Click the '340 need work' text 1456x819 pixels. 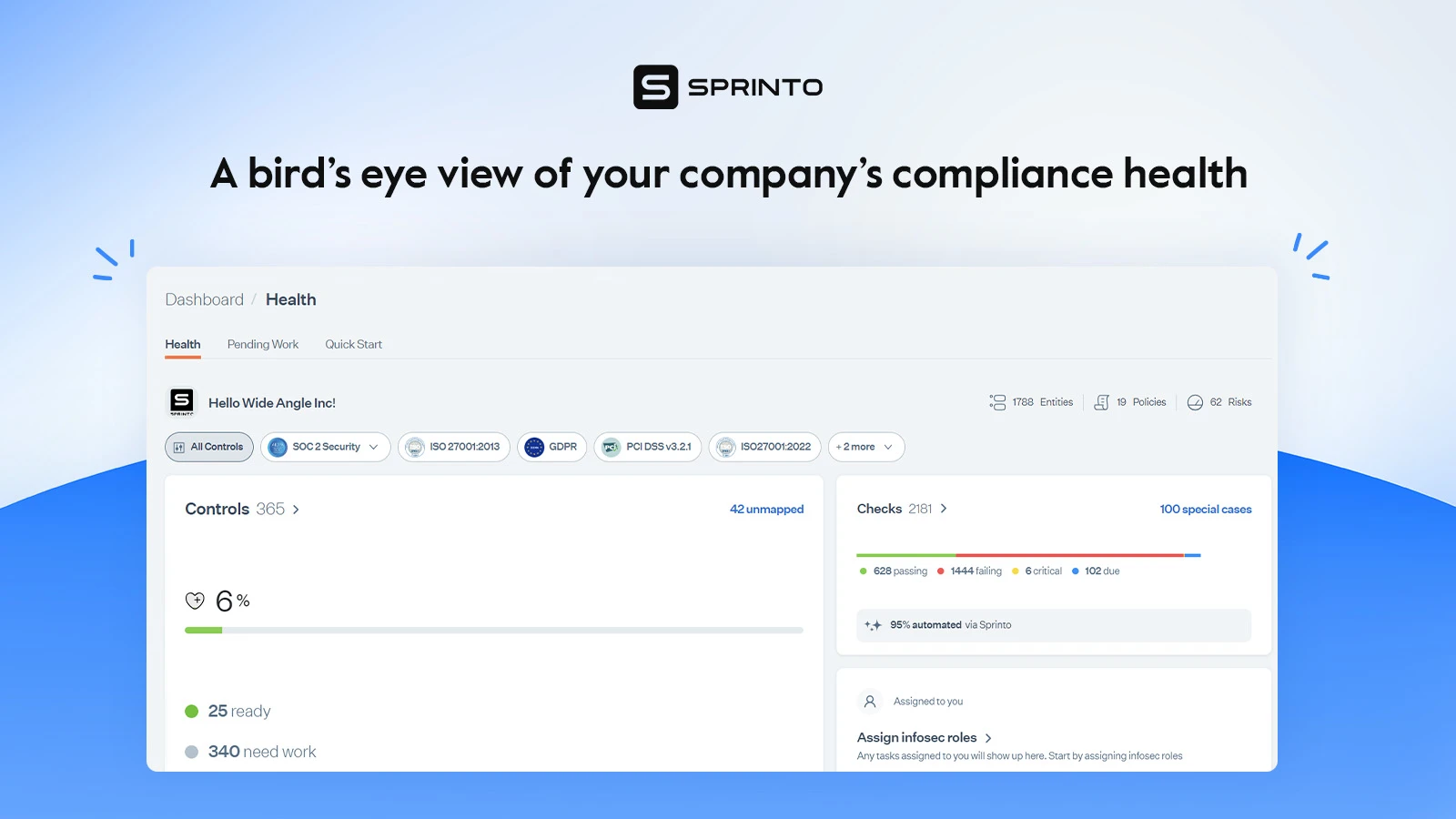coord(262,752)
